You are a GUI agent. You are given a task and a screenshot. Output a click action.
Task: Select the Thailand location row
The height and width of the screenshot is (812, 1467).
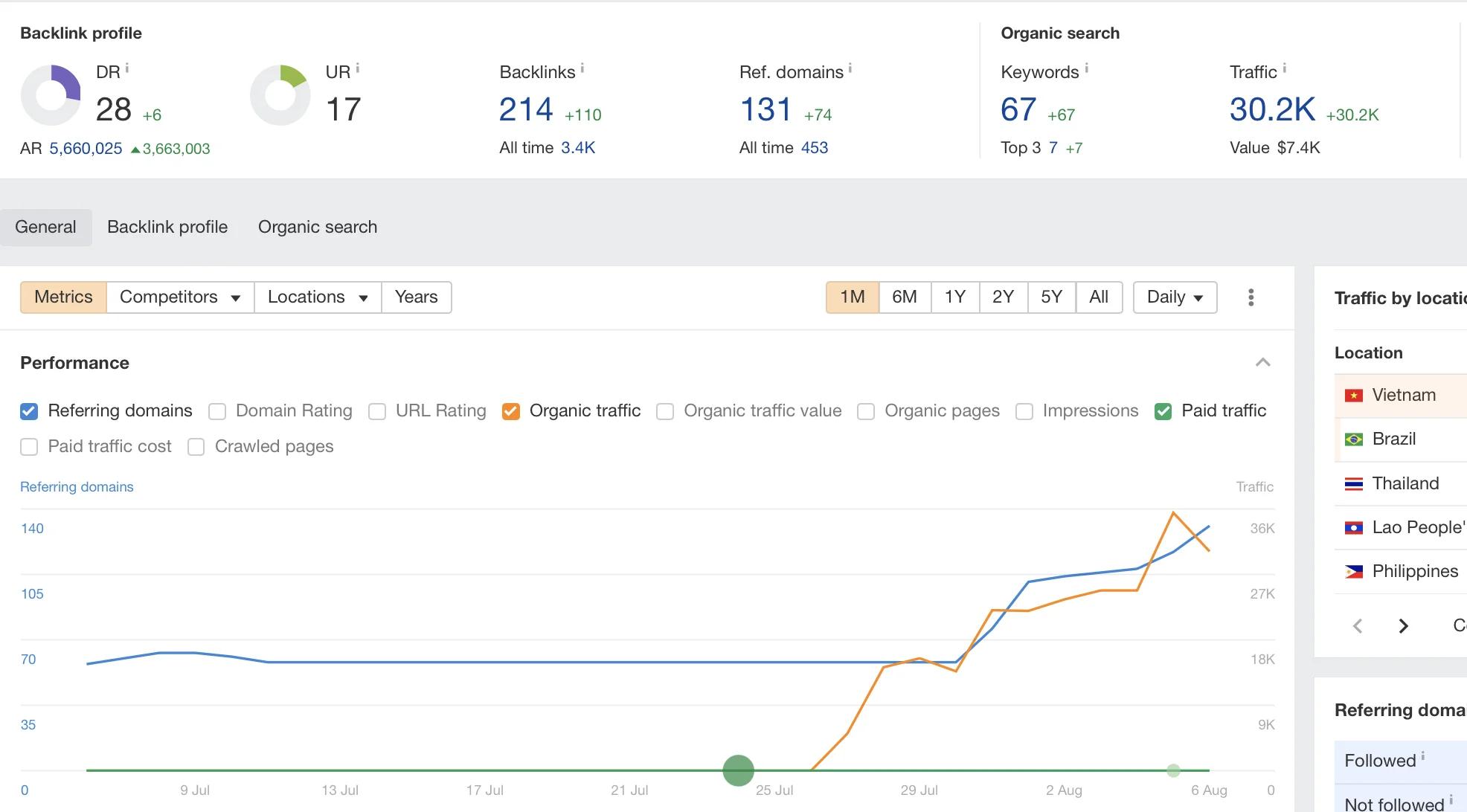1401,484
